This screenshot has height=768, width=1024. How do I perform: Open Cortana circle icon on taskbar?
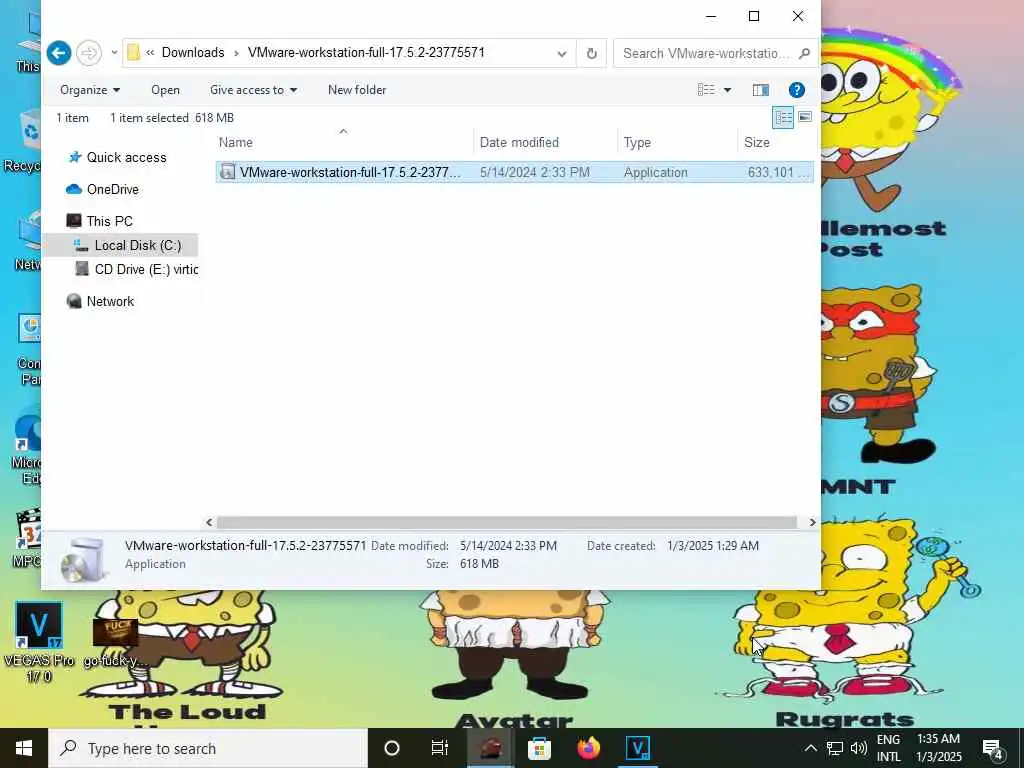point(392,748)
